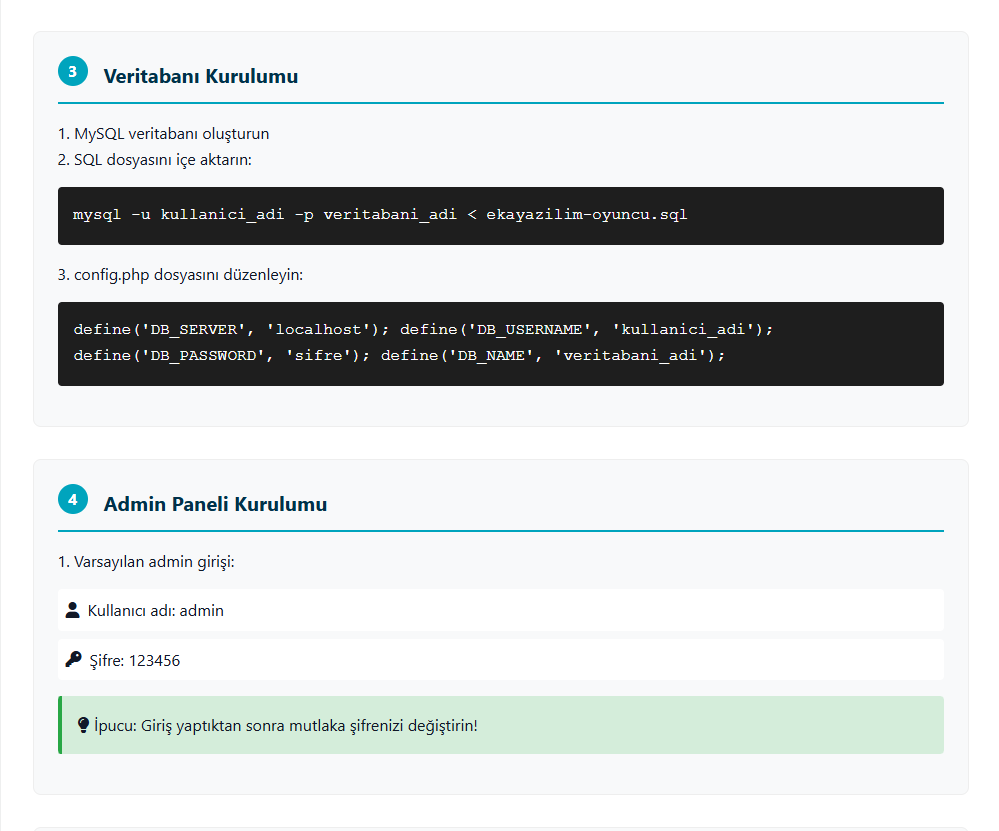Viewport: 999px width, 831px height.
Task: Click the text 'SQL dosyasını içe aktarın'
Action: [163, 160]
